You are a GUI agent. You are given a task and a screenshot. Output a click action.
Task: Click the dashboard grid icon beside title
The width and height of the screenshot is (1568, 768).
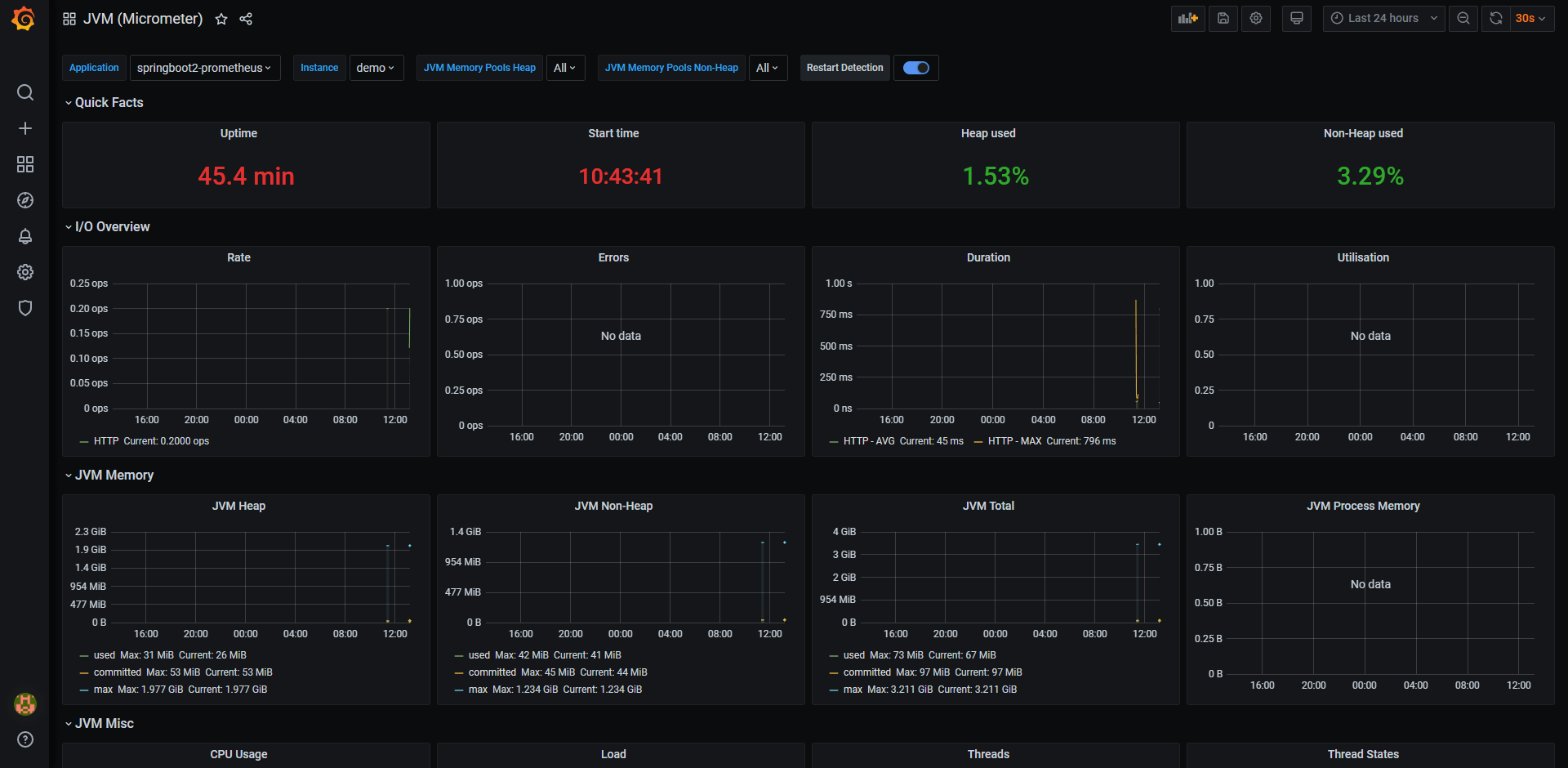tap(69, 19)
